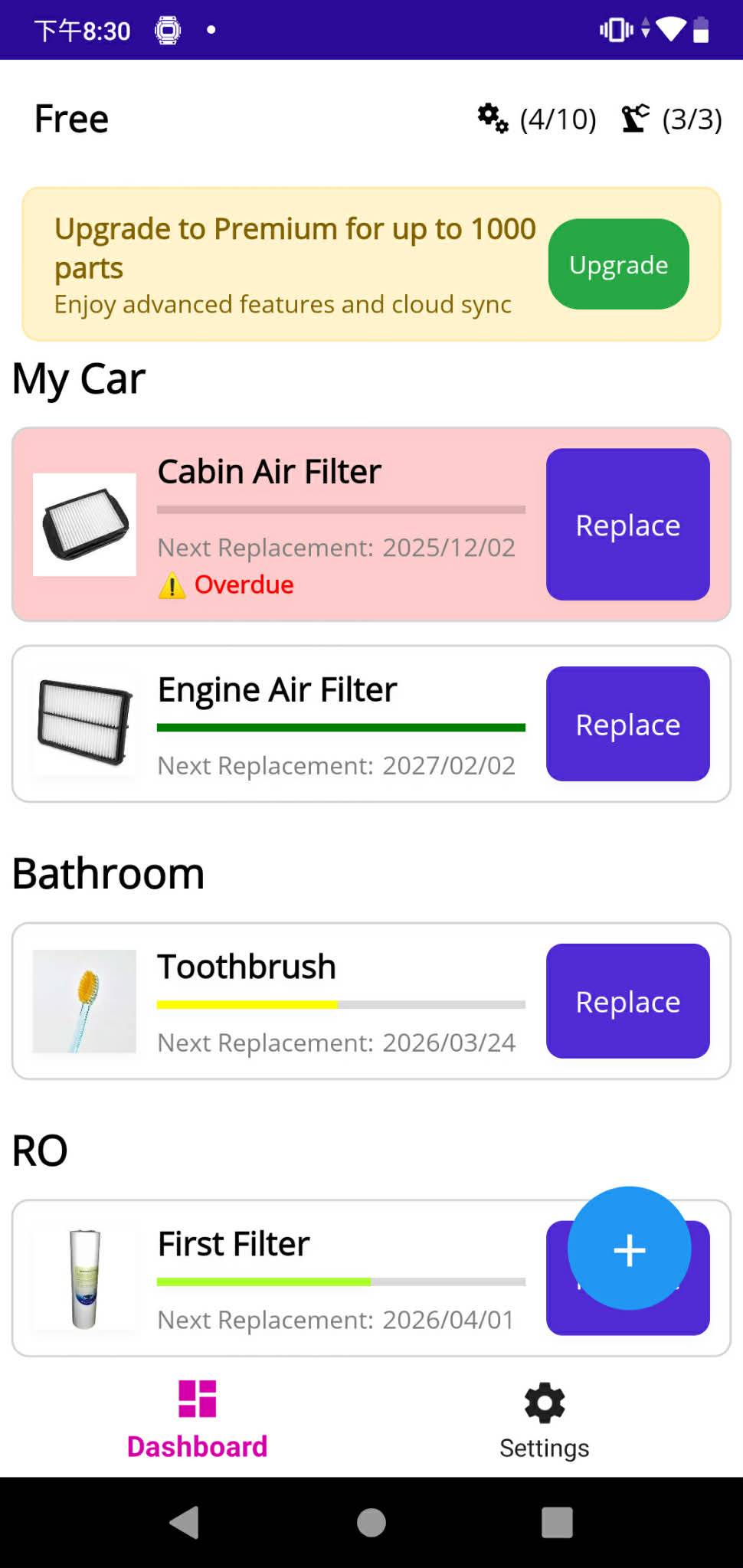Viewport: 743px width, 1568px height.
Task: Tap the Toothbrush yellow progress bar
Action: point(341,1004)
